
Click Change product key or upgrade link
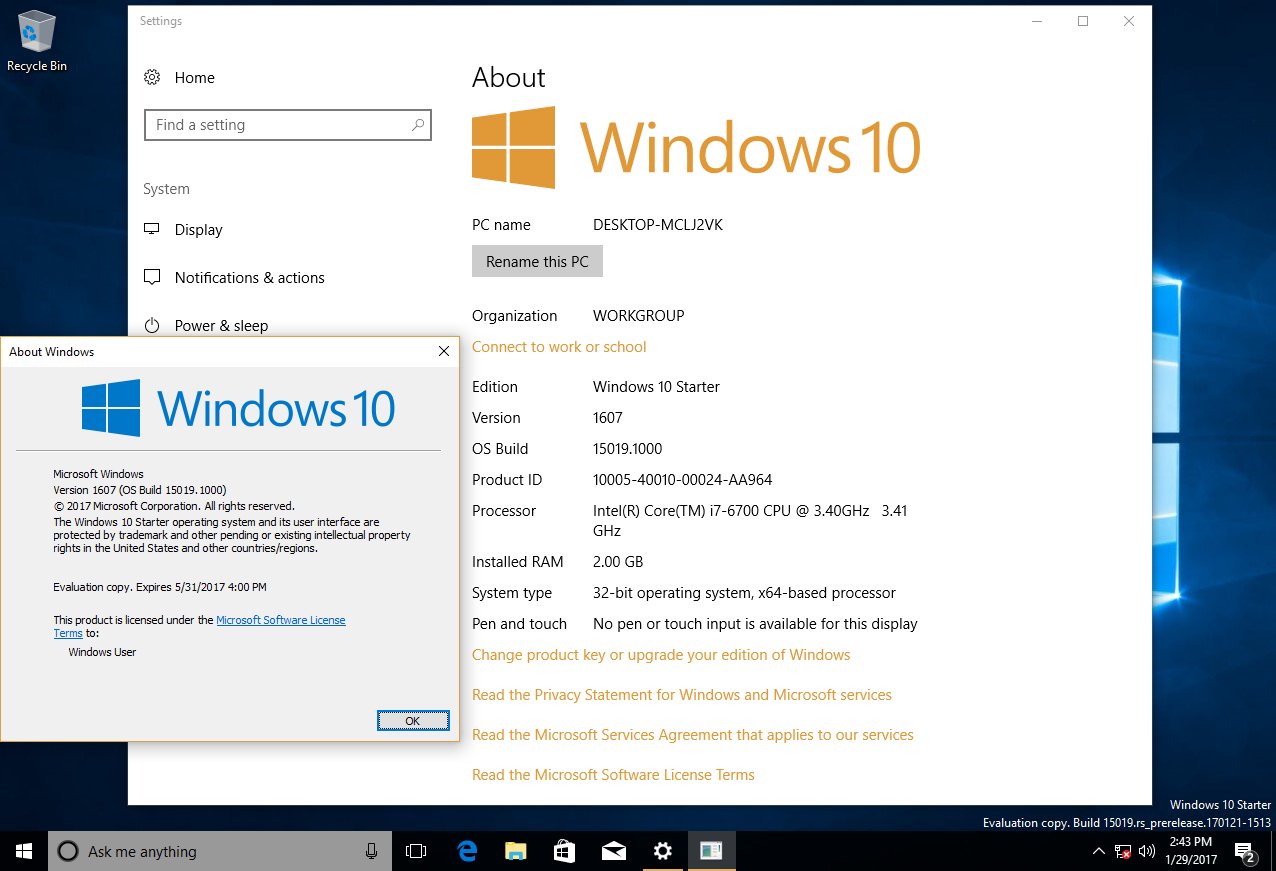point(661,654)
